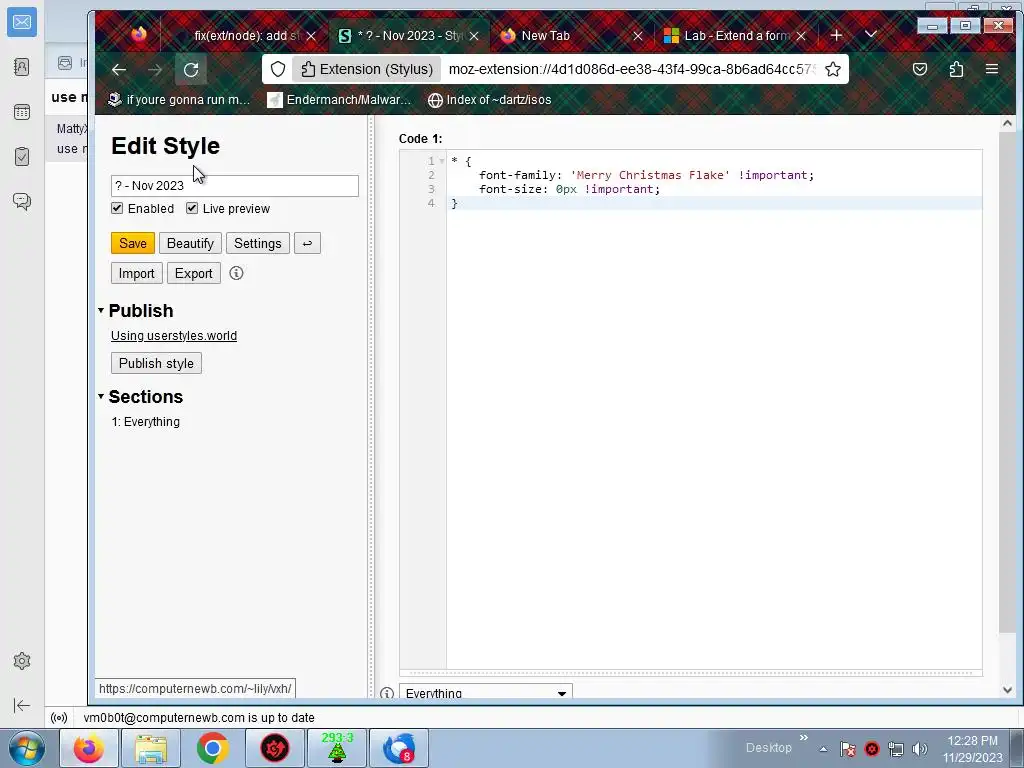Click the Export button
Viewport: 1024px width, 768px height.
click(x=193, y=274)
